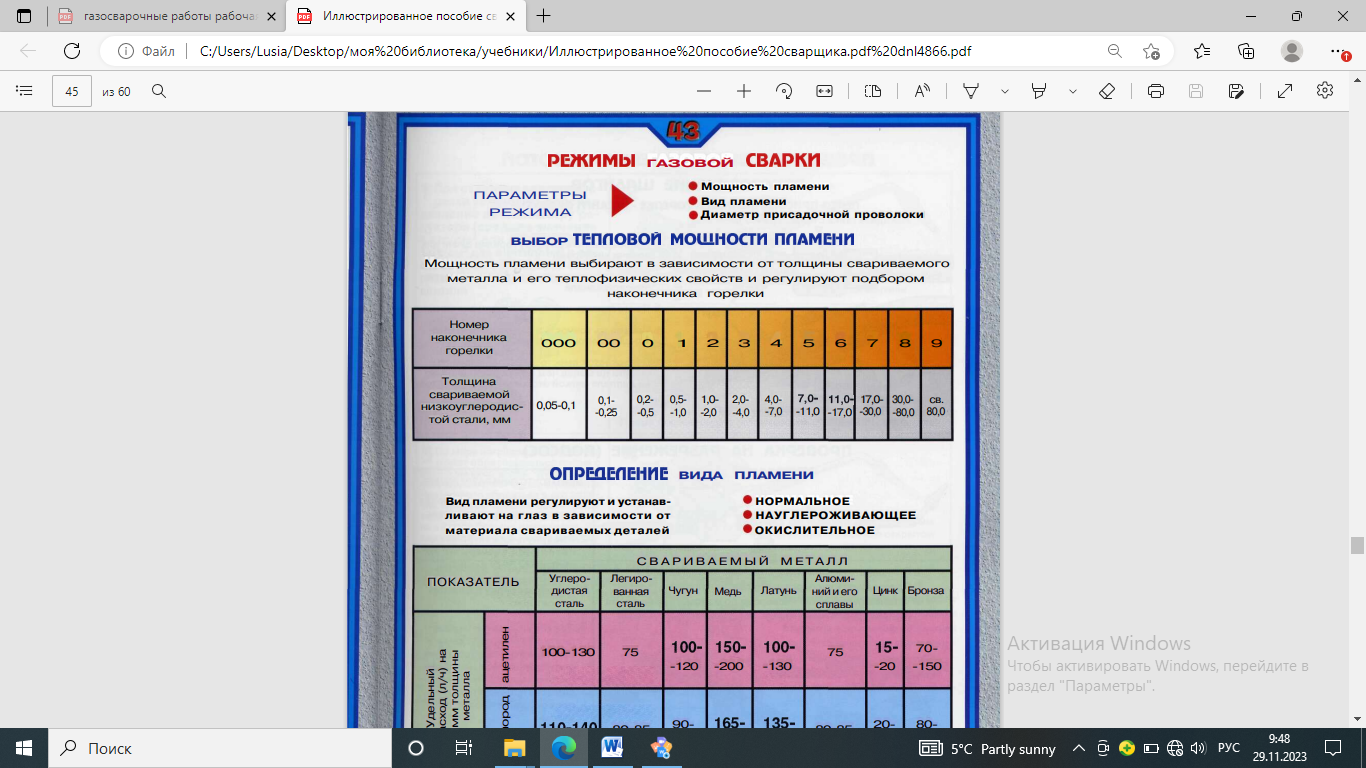The image size is (1366, 768).
Task: Close the Иллюстрированное пособие tab
Action: (x=512, y=16)
